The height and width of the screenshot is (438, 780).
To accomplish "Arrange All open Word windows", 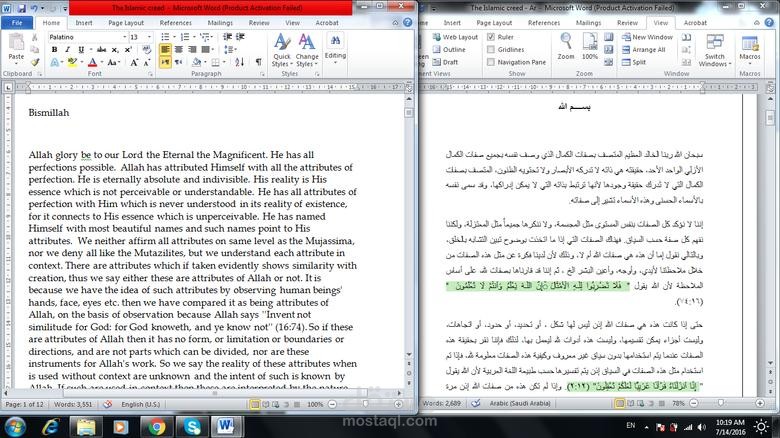I will point(643,49).
